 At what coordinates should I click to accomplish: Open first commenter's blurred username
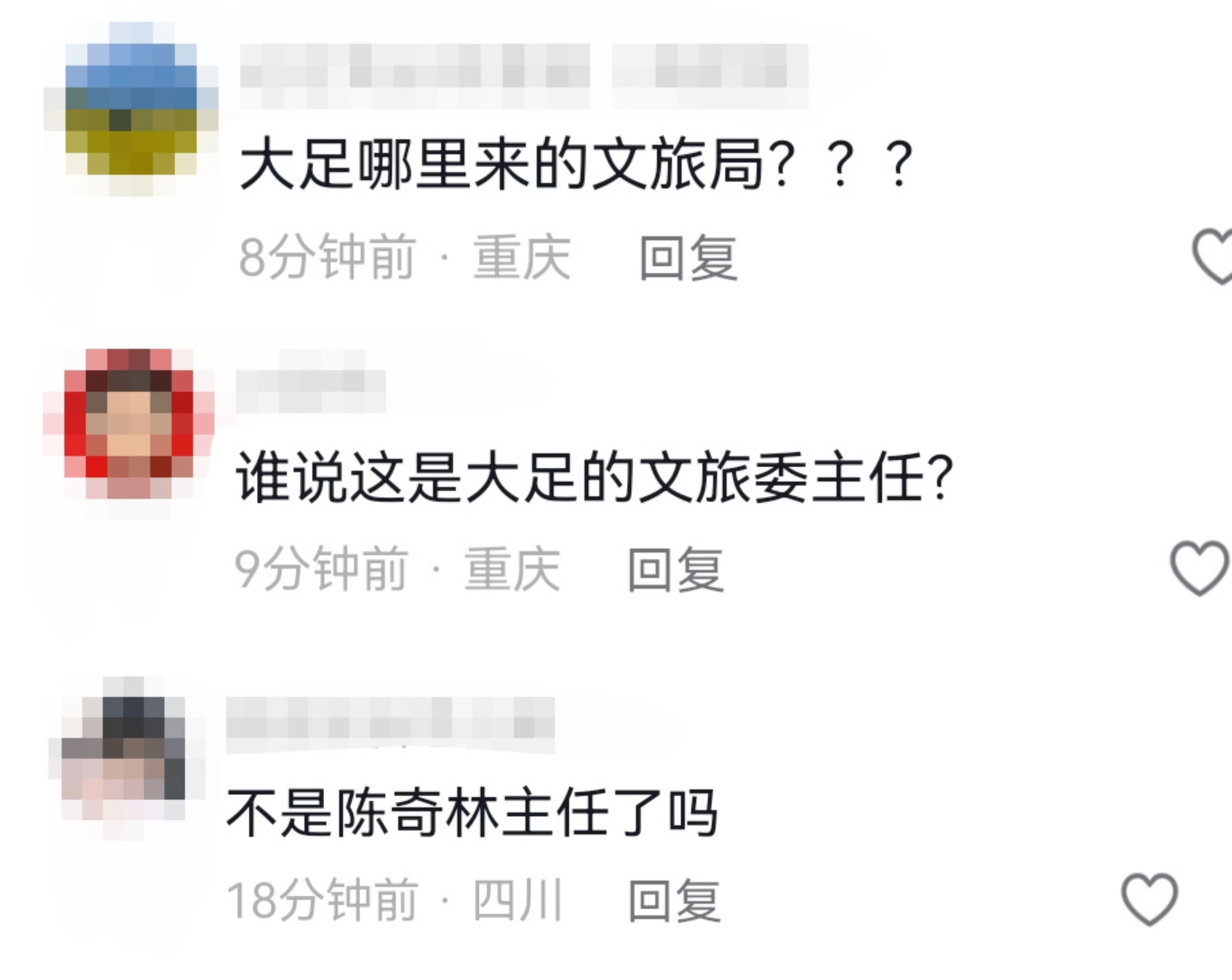coord(523,76)
